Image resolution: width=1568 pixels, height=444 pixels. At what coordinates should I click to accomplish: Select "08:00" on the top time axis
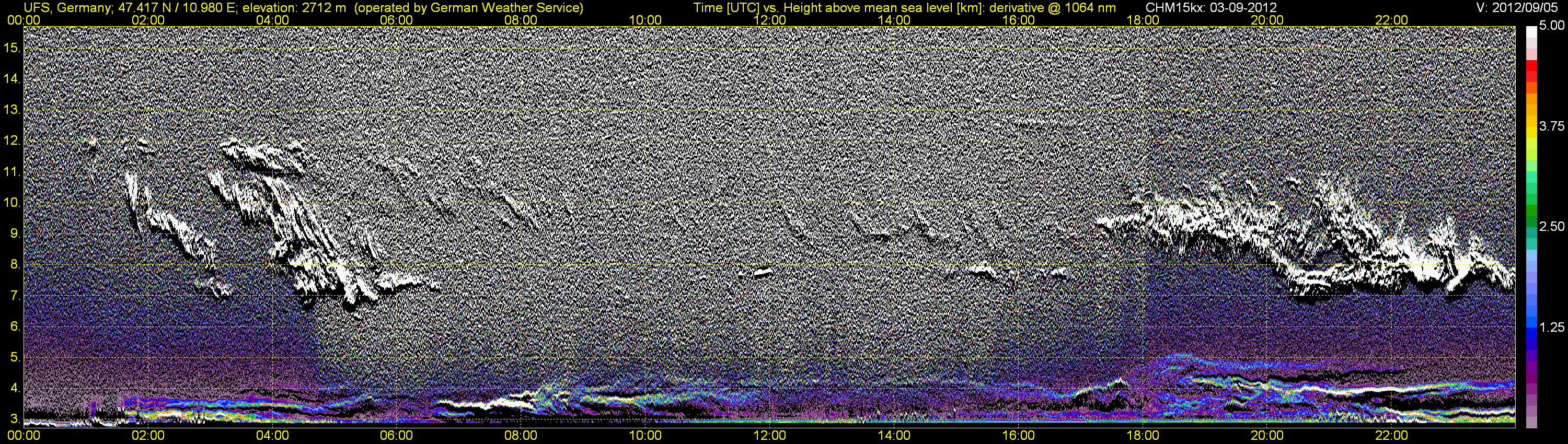pos(521,20)
